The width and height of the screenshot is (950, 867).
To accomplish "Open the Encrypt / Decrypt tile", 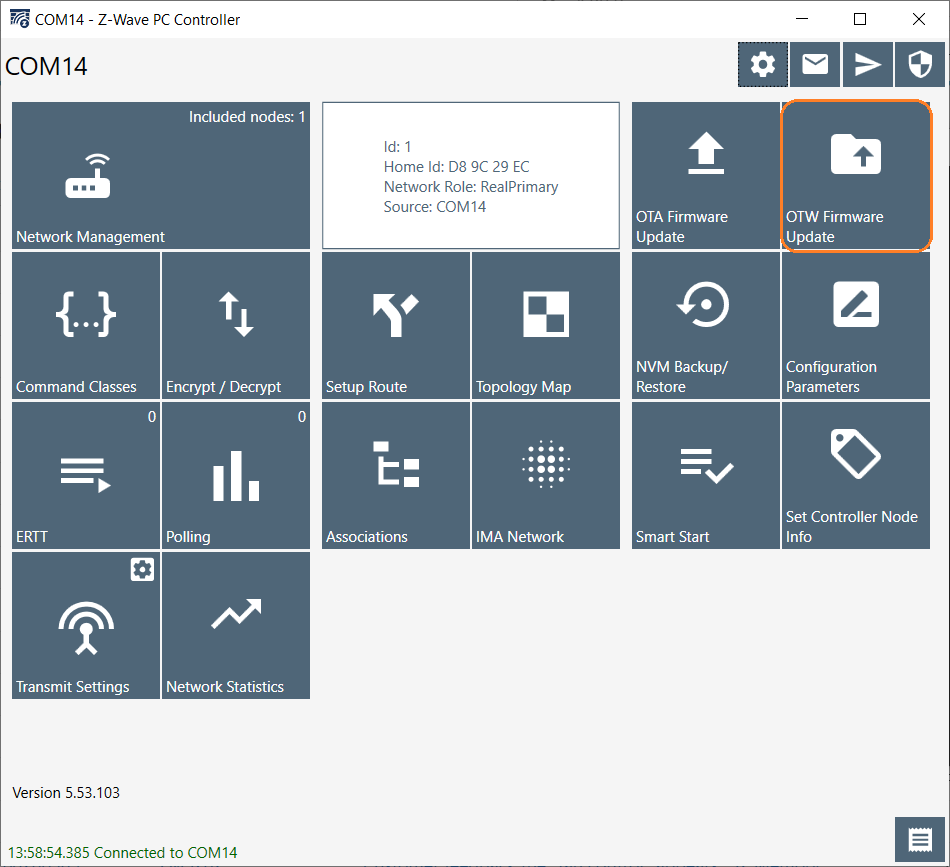I will pyautogui.click(x=236, y=326).
